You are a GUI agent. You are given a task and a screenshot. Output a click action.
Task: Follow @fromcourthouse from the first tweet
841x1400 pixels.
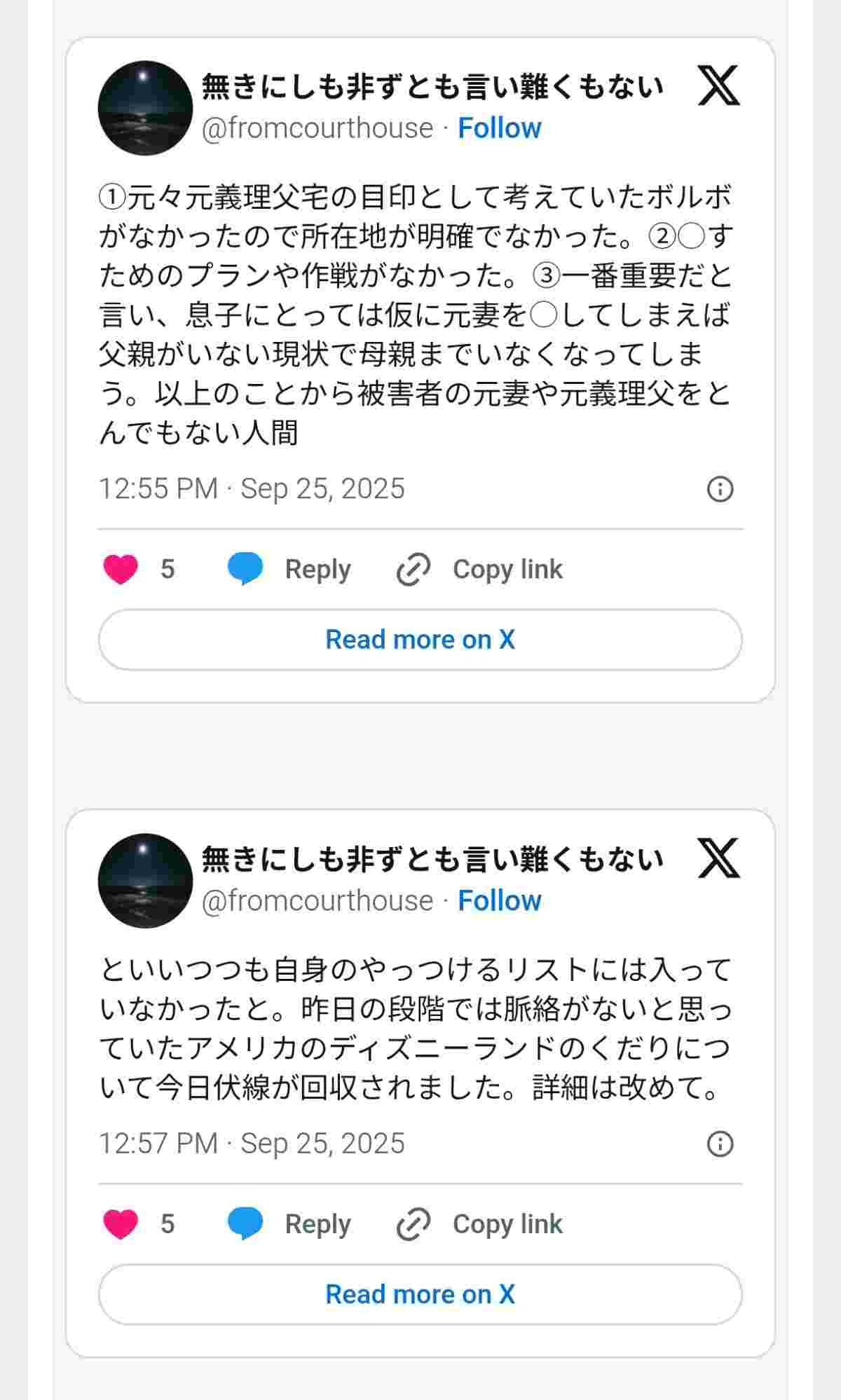[x=499, y=128]
